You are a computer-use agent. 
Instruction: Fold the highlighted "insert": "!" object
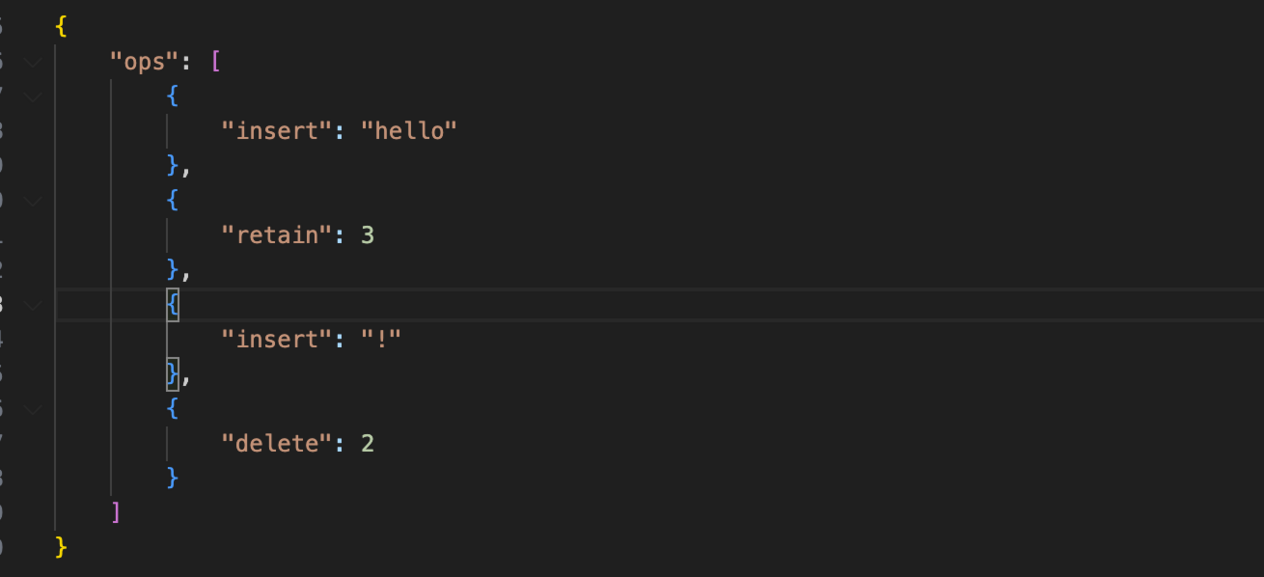tap(35, 304)
